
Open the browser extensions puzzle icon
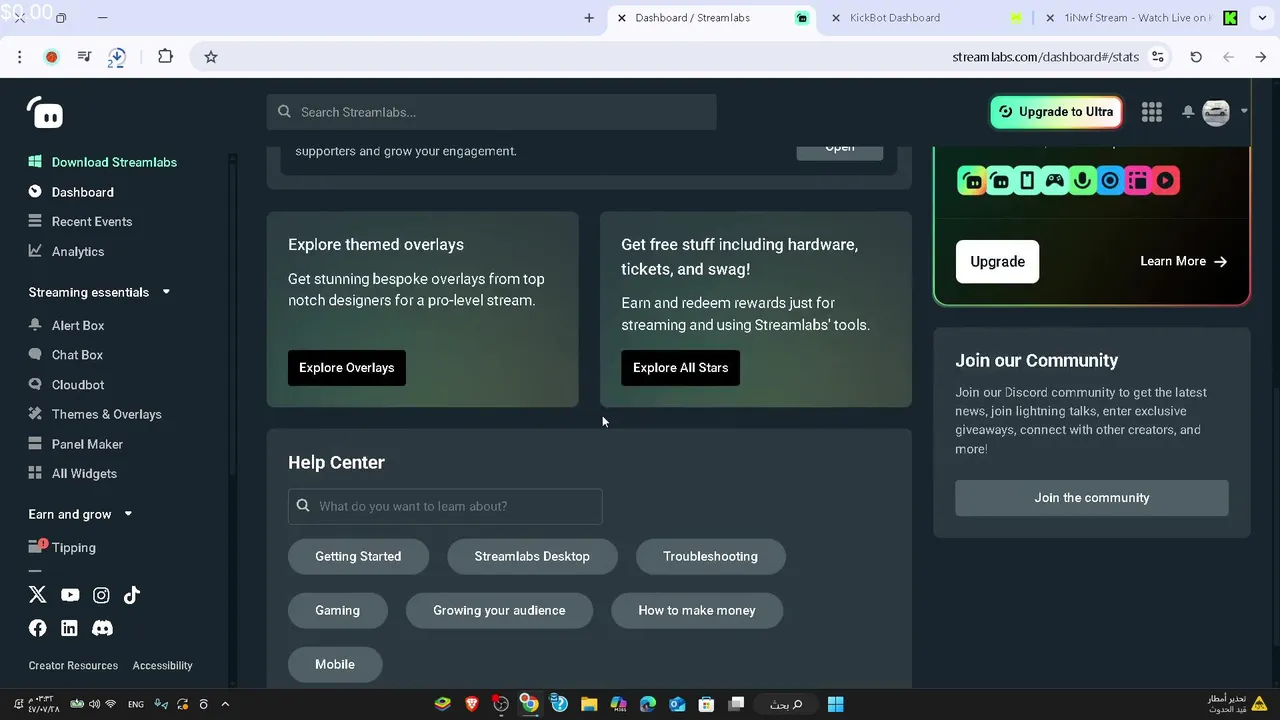[165, 57]
